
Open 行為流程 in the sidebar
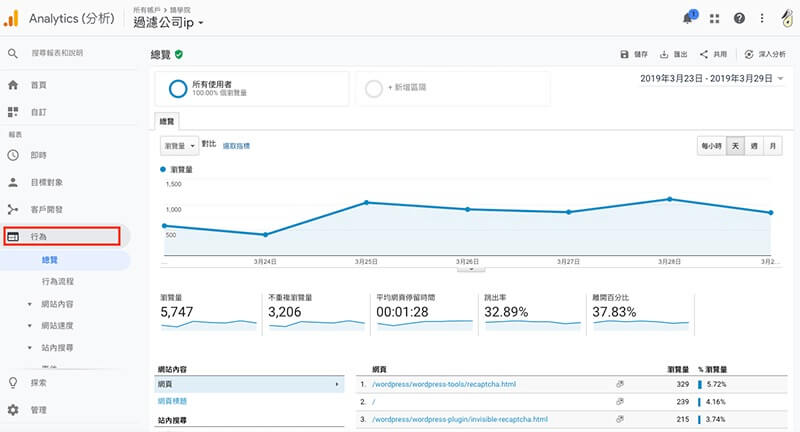click(x=57, y=282)
